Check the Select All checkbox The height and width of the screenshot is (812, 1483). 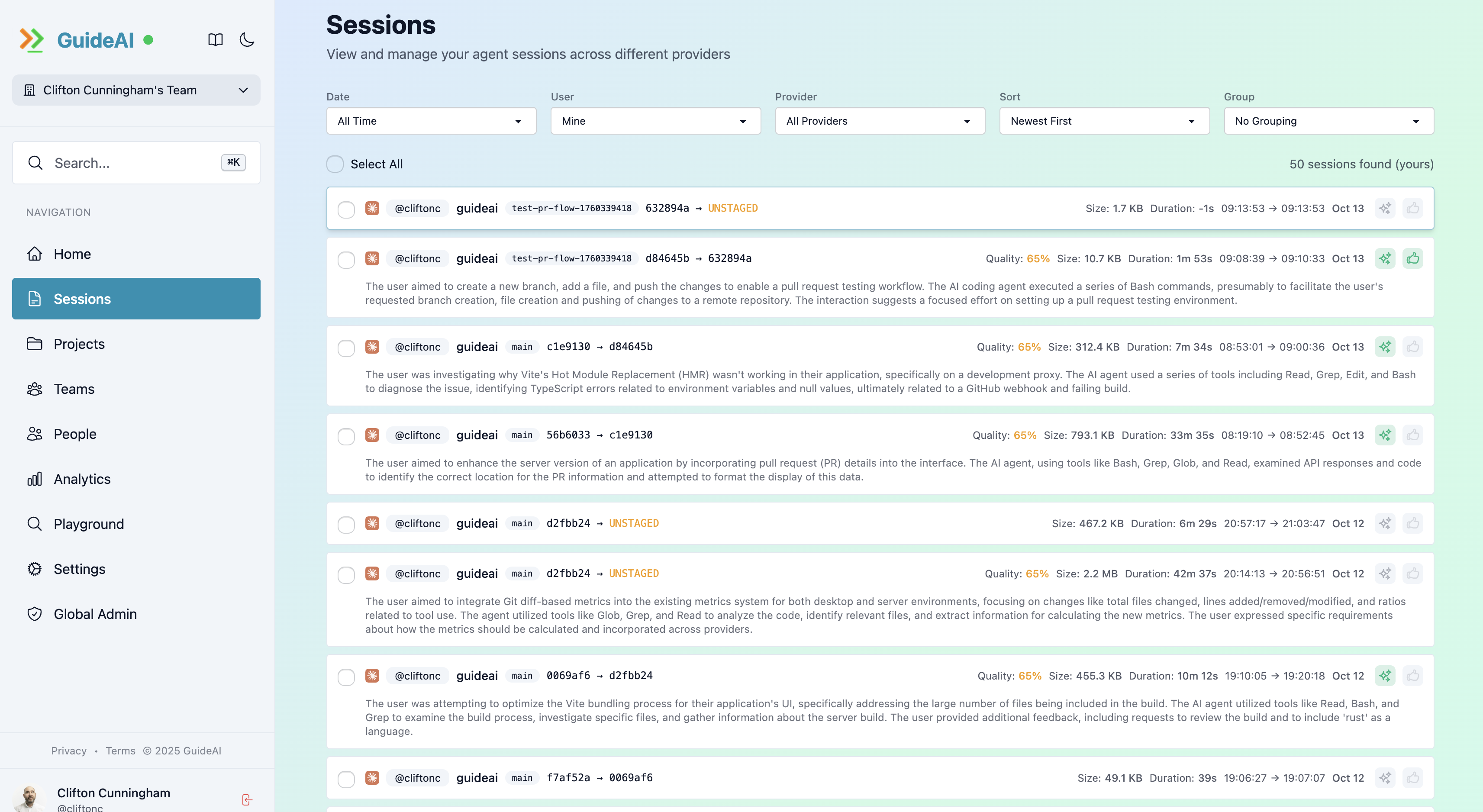335,164
